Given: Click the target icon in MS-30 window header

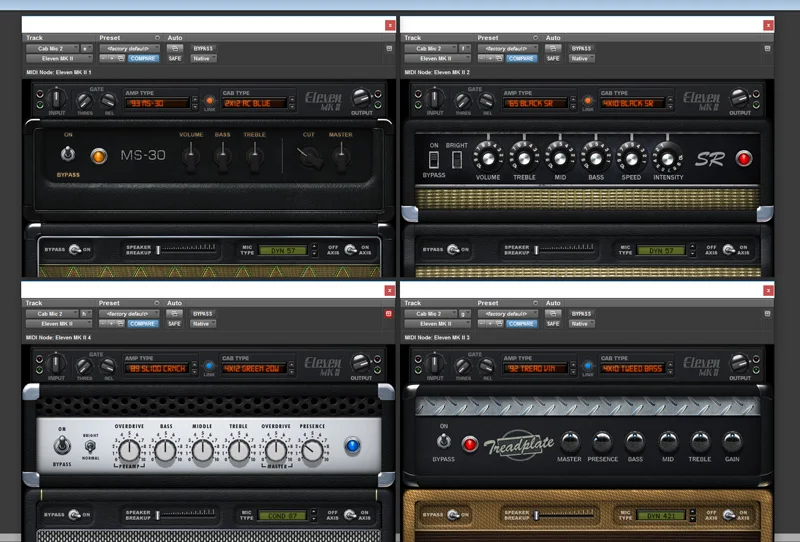Looking at the screenshot, I should click(389, 48).
